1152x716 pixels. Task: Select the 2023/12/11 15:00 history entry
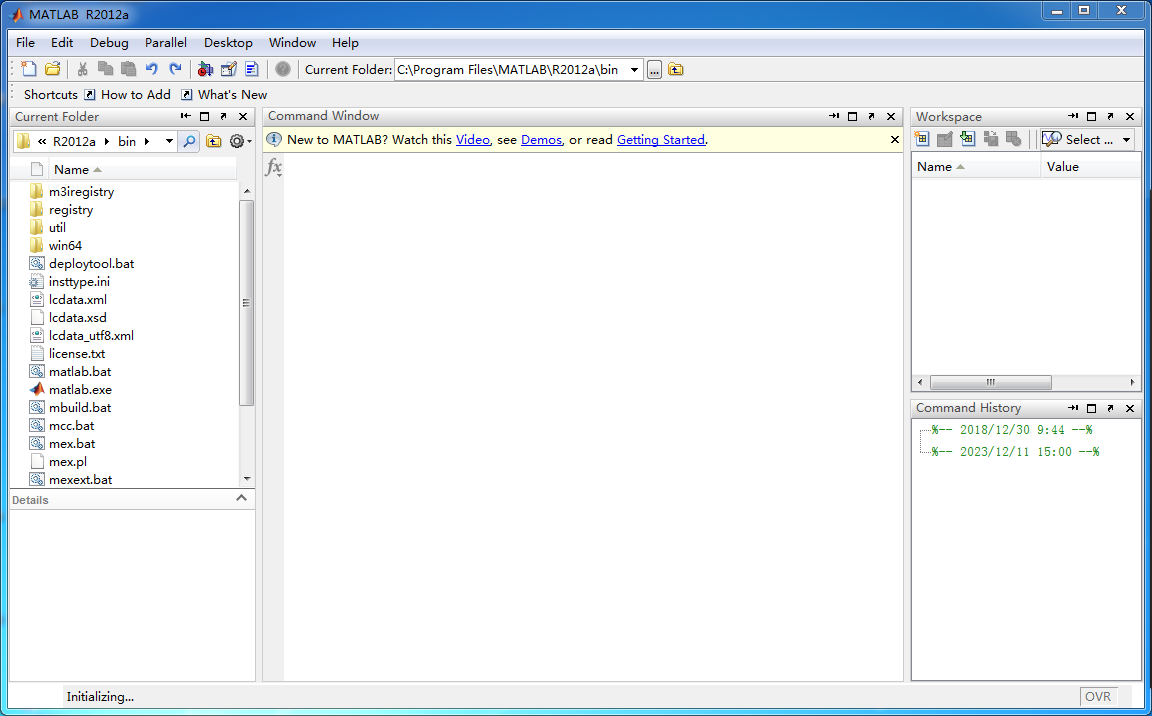(1015, 452)
